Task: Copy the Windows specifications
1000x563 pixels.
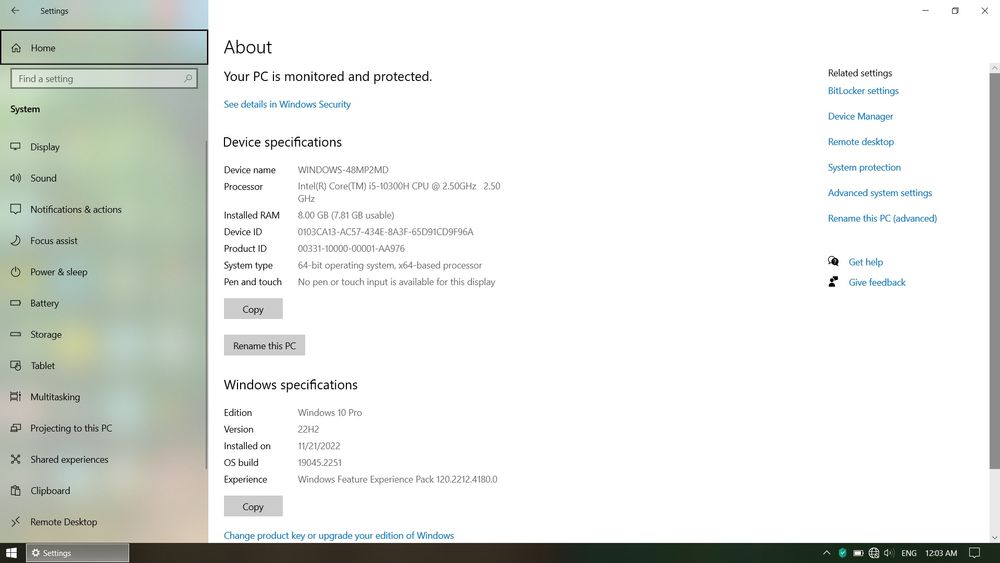Action: pos(253,507)
